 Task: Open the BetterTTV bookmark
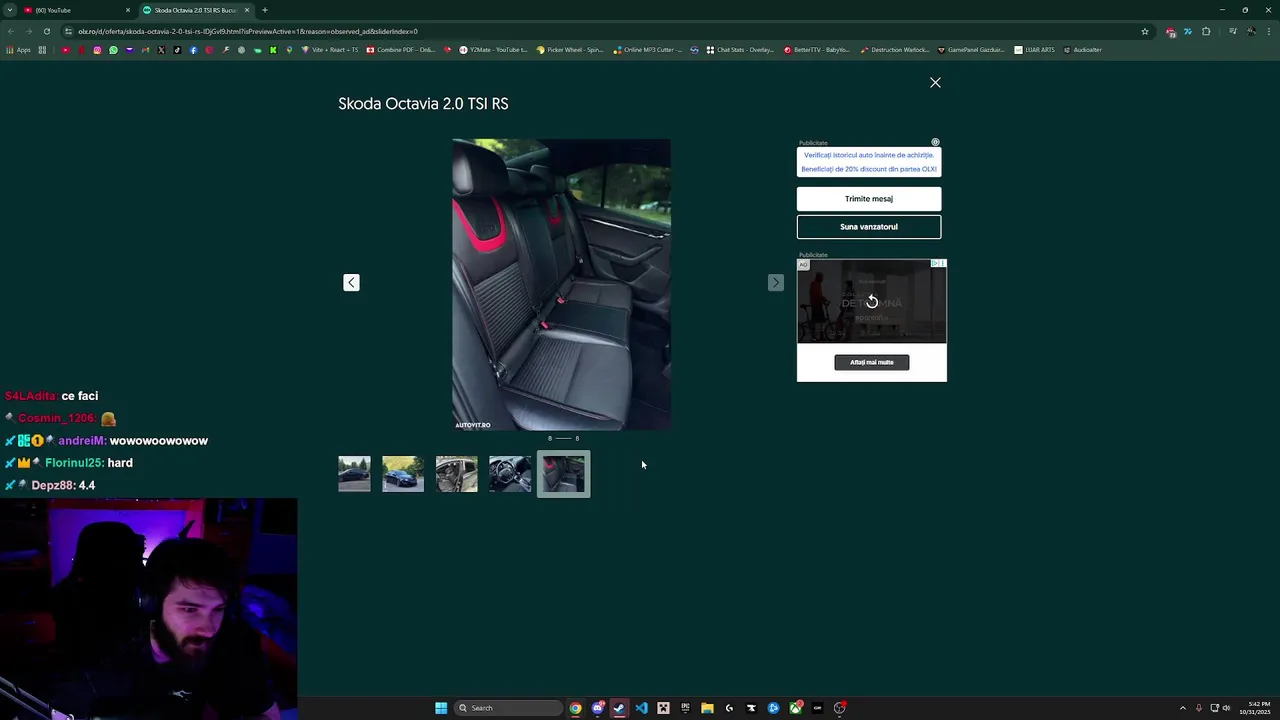coord(817,50)
